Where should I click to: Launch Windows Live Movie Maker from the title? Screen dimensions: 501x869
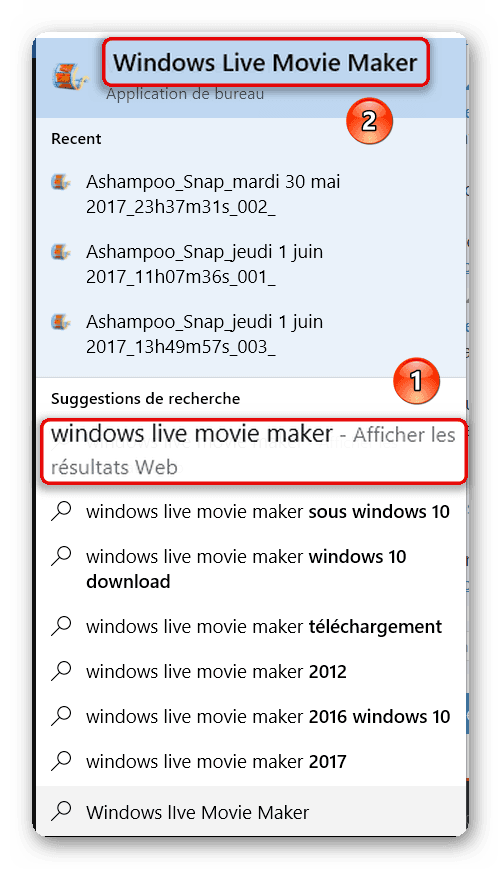(265, 62)
